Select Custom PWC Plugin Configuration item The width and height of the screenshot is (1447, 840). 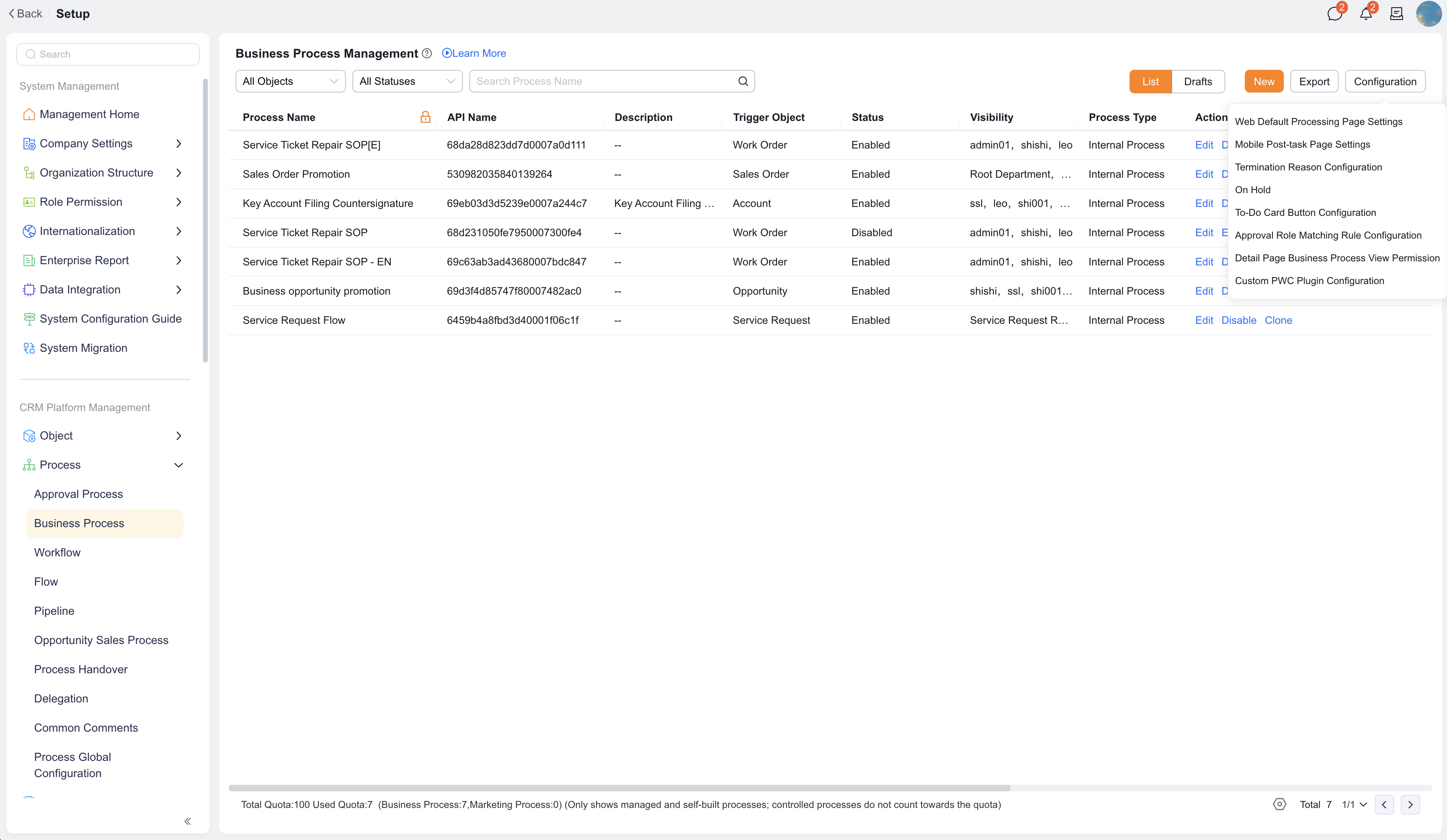(x=1309, y=280)
